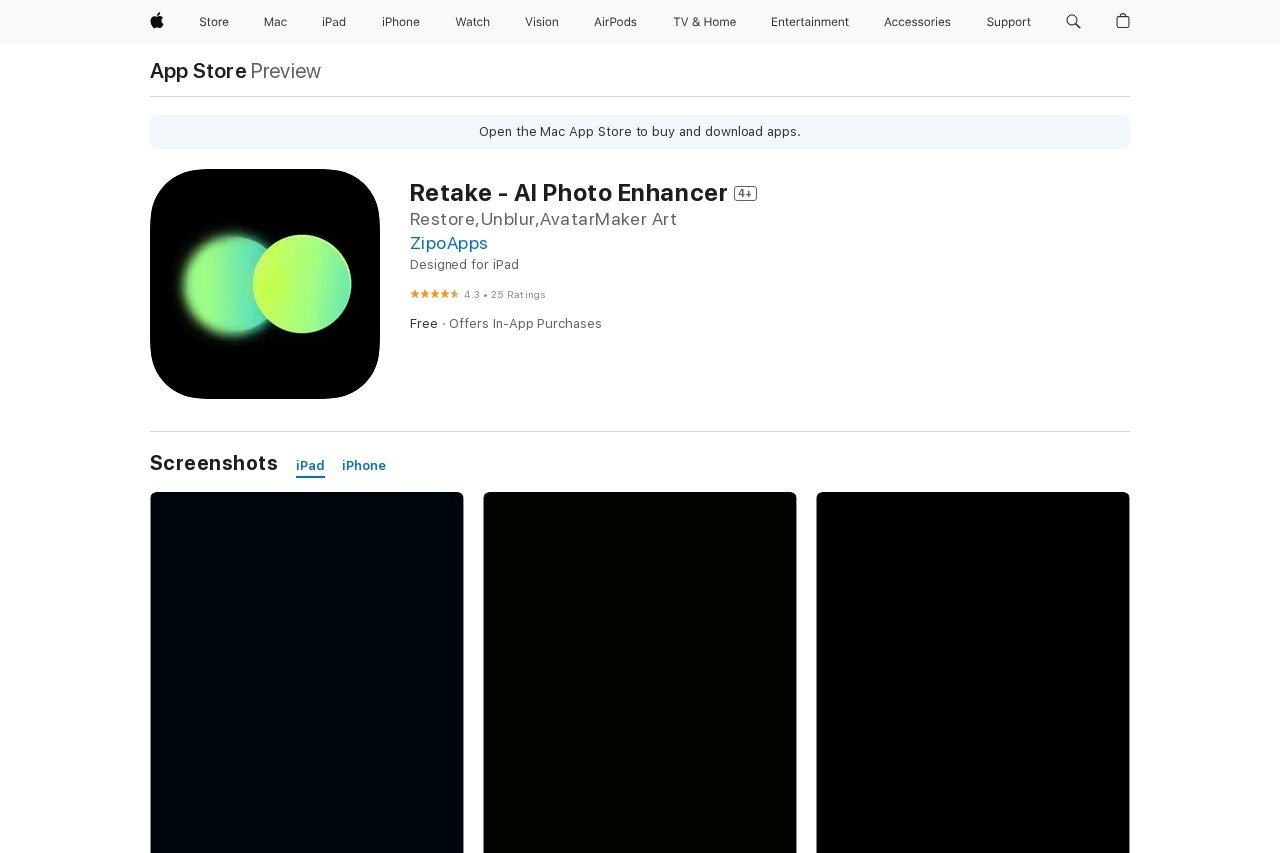1280x853 pixels.
Task: Open the Entertainment menu
Action: point(810,22)
